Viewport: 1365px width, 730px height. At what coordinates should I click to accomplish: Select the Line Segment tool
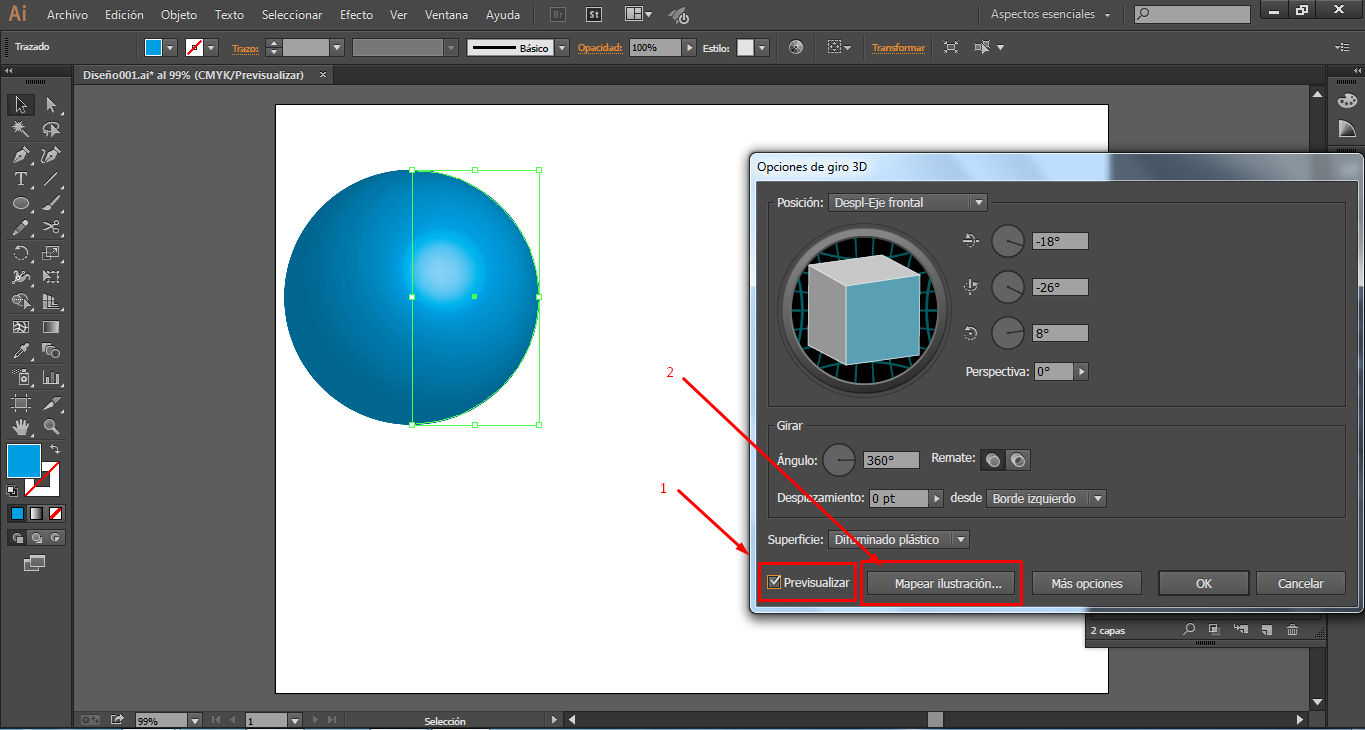point(51,179)
